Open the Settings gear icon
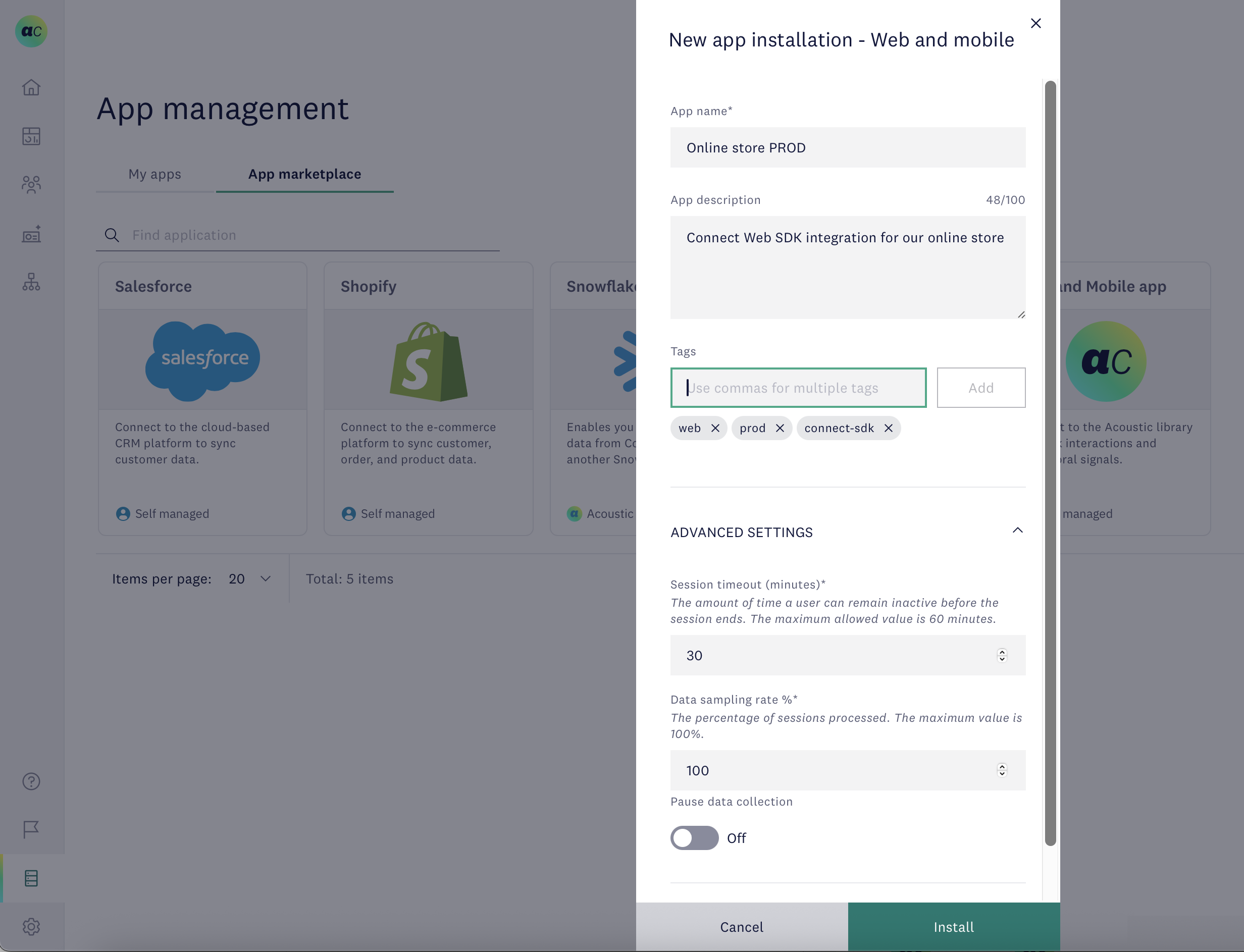This screenshot has width=1244, height=952. 31,926
